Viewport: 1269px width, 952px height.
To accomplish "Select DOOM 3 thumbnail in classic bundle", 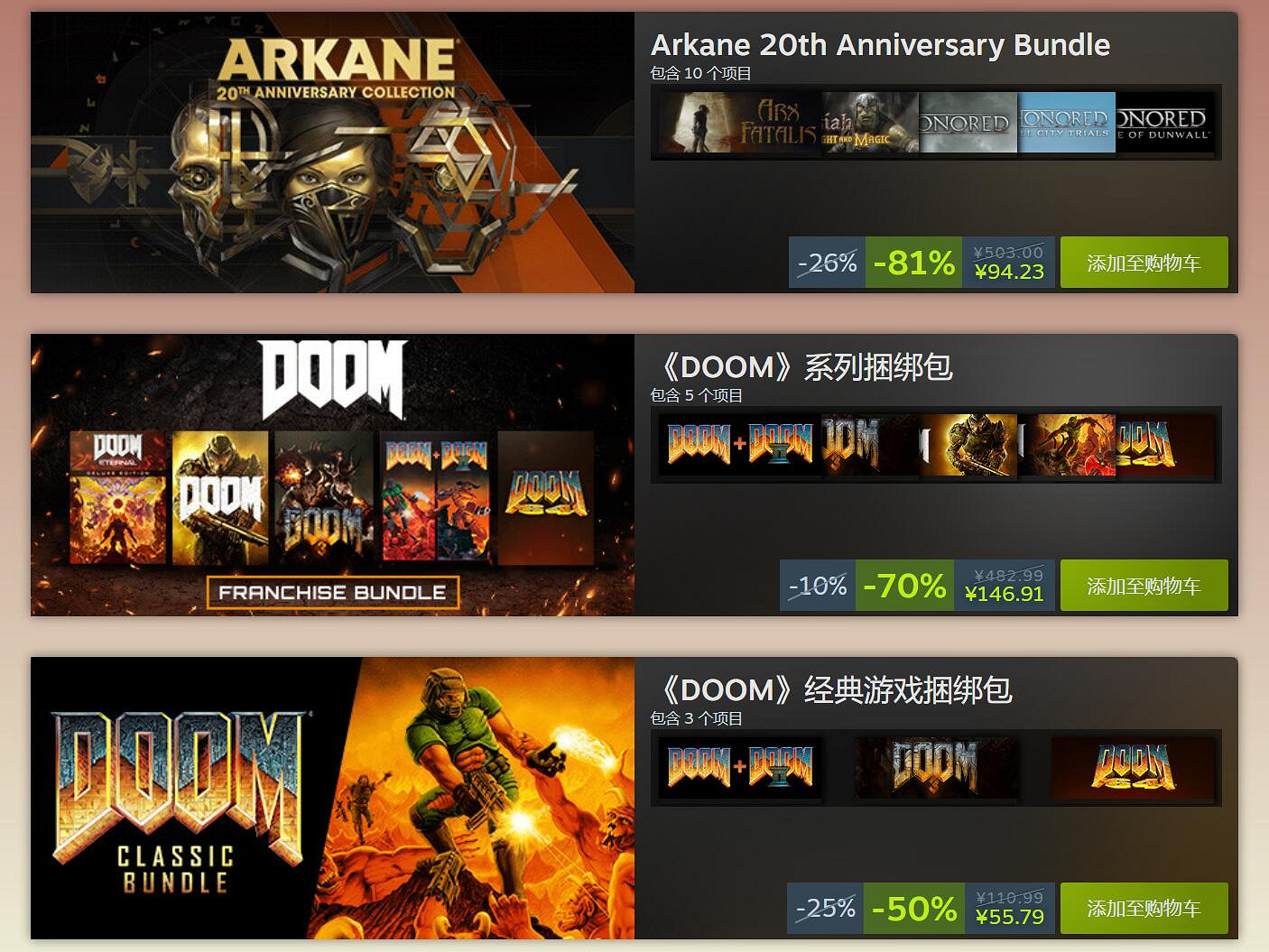I will coord(936,768).
